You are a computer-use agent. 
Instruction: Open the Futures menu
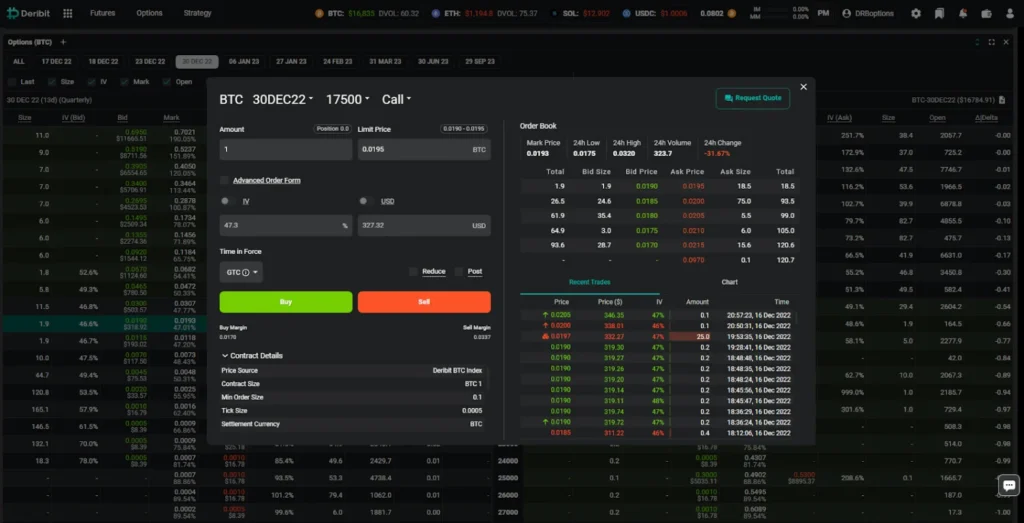point(102,14)
